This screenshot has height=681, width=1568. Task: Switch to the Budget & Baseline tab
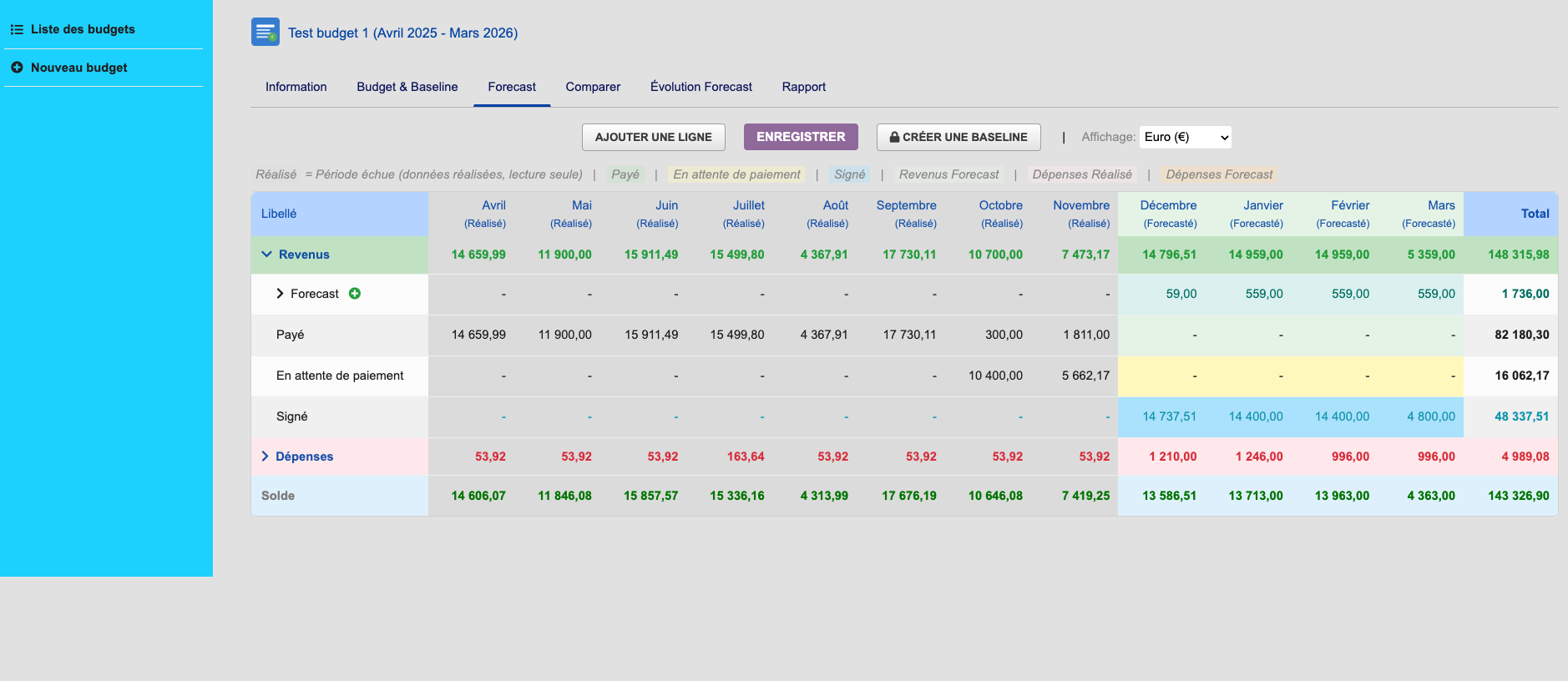click(407, 87)
